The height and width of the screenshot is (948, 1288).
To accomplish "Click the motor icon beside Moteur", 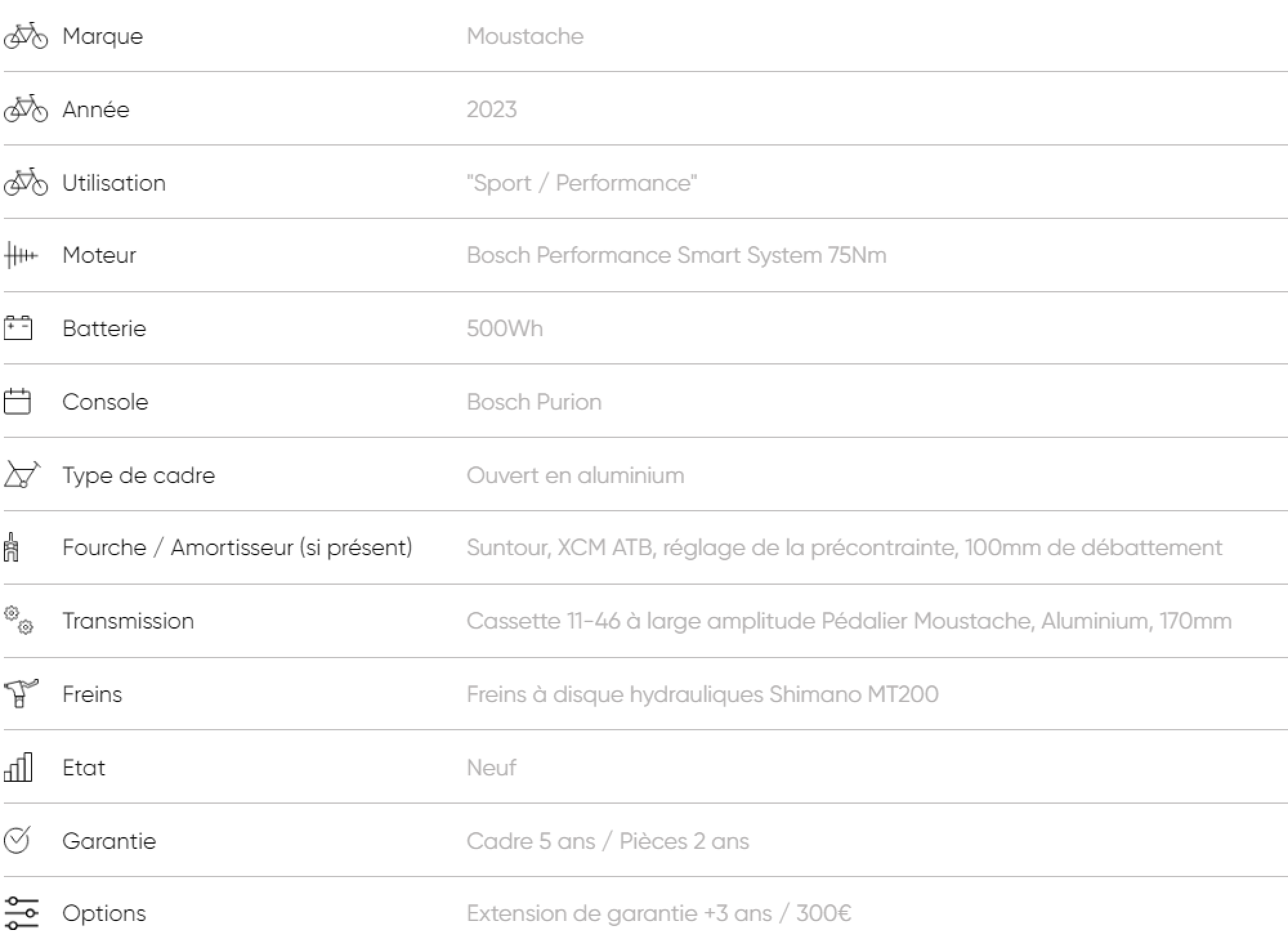I will click(21, 255).
